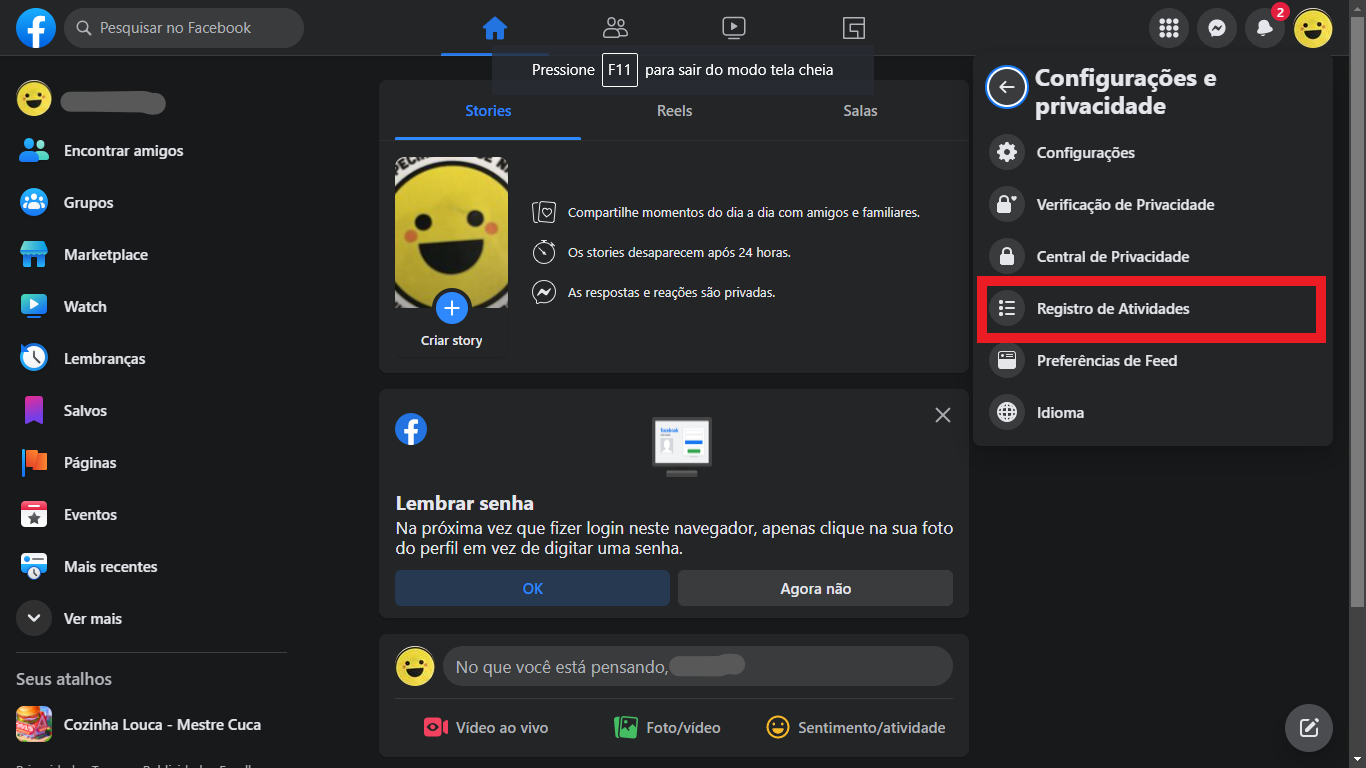The height and width of the screenshot is (768, 1366).
Task: Click the account profile avatar at top right
Action: point(1313,28)
